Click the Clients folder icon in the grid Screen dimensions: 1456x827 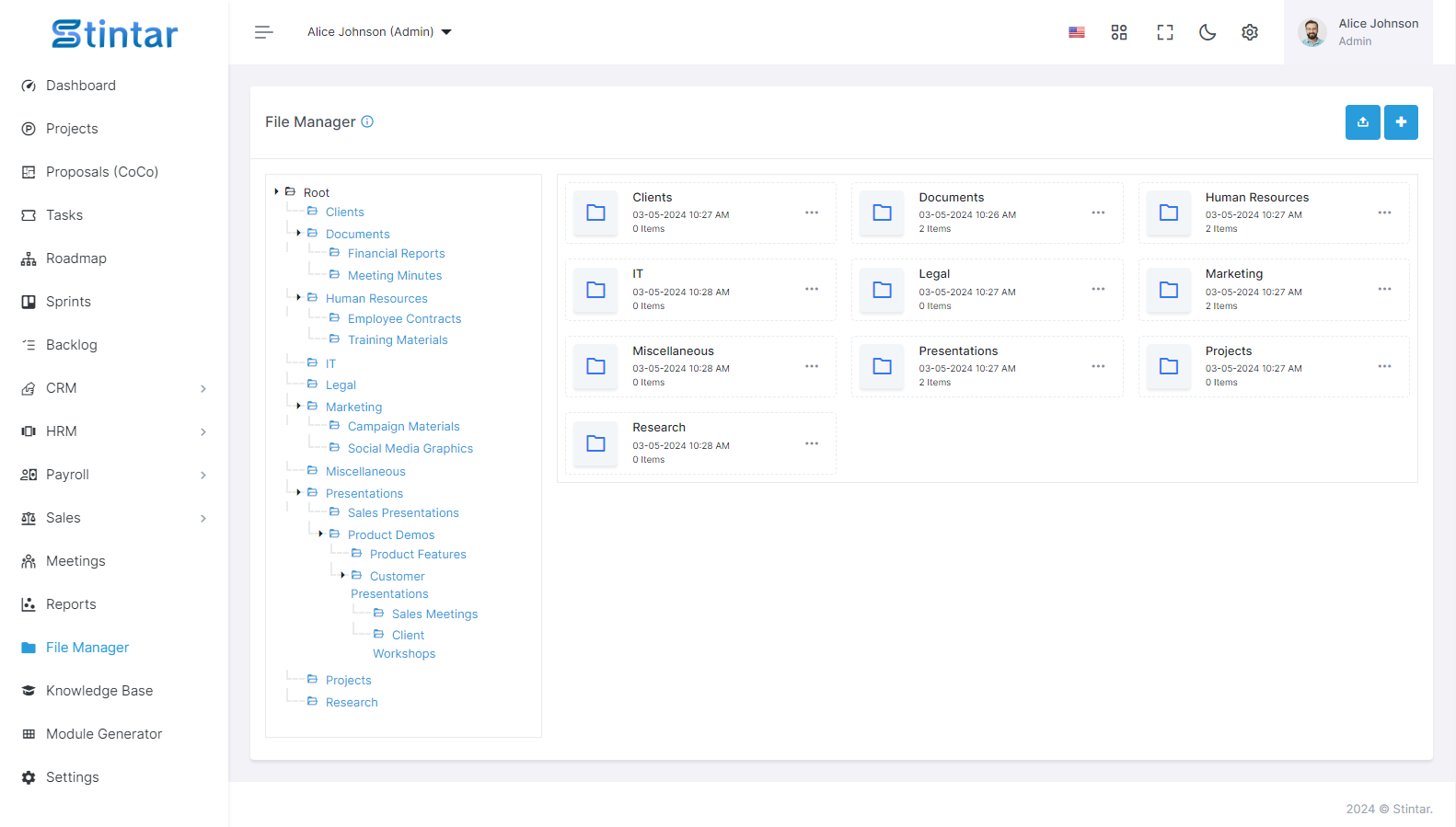[x=595, y=212]
